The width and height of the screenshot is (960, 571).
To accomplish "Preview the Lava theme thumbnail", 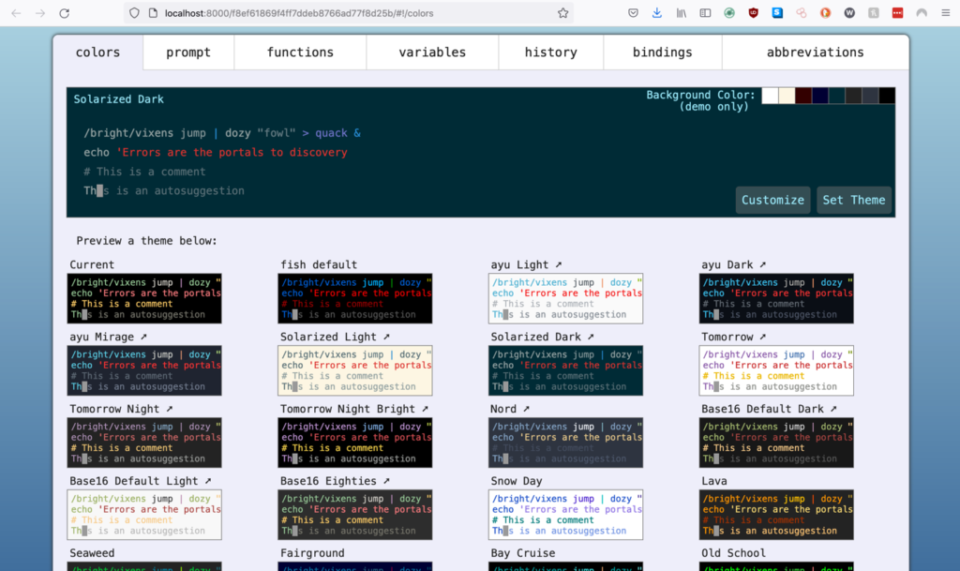I will (776, 515).
